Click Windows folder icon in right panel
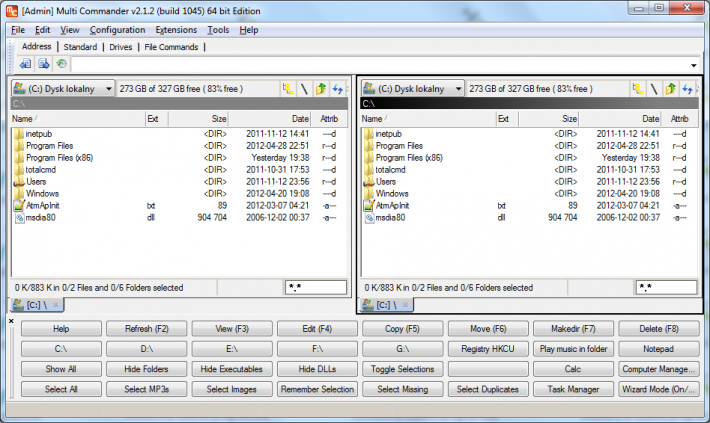The width and height of the screenshot is (710, 423). (x=369, y=193)
